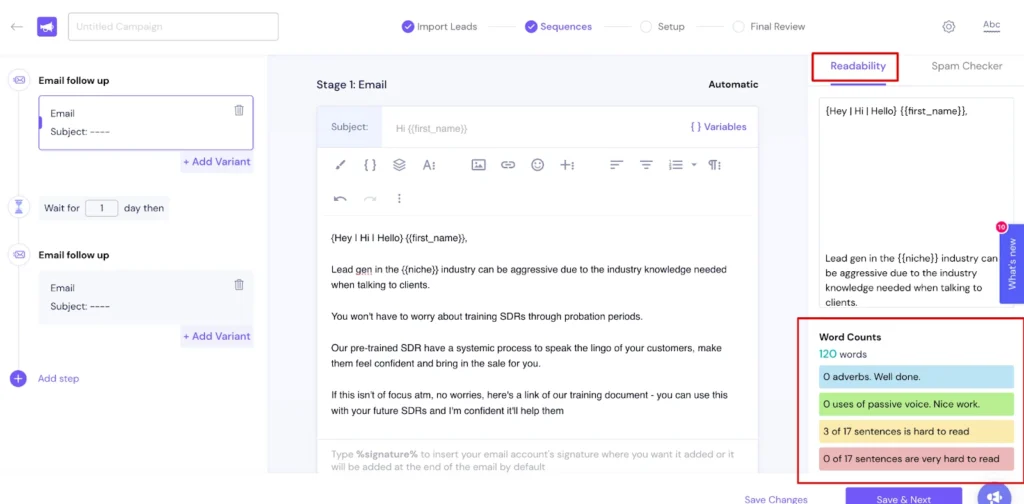Select the Import Leads step indicator
This screenshot has width=1024, height=504.
point(440,27)
